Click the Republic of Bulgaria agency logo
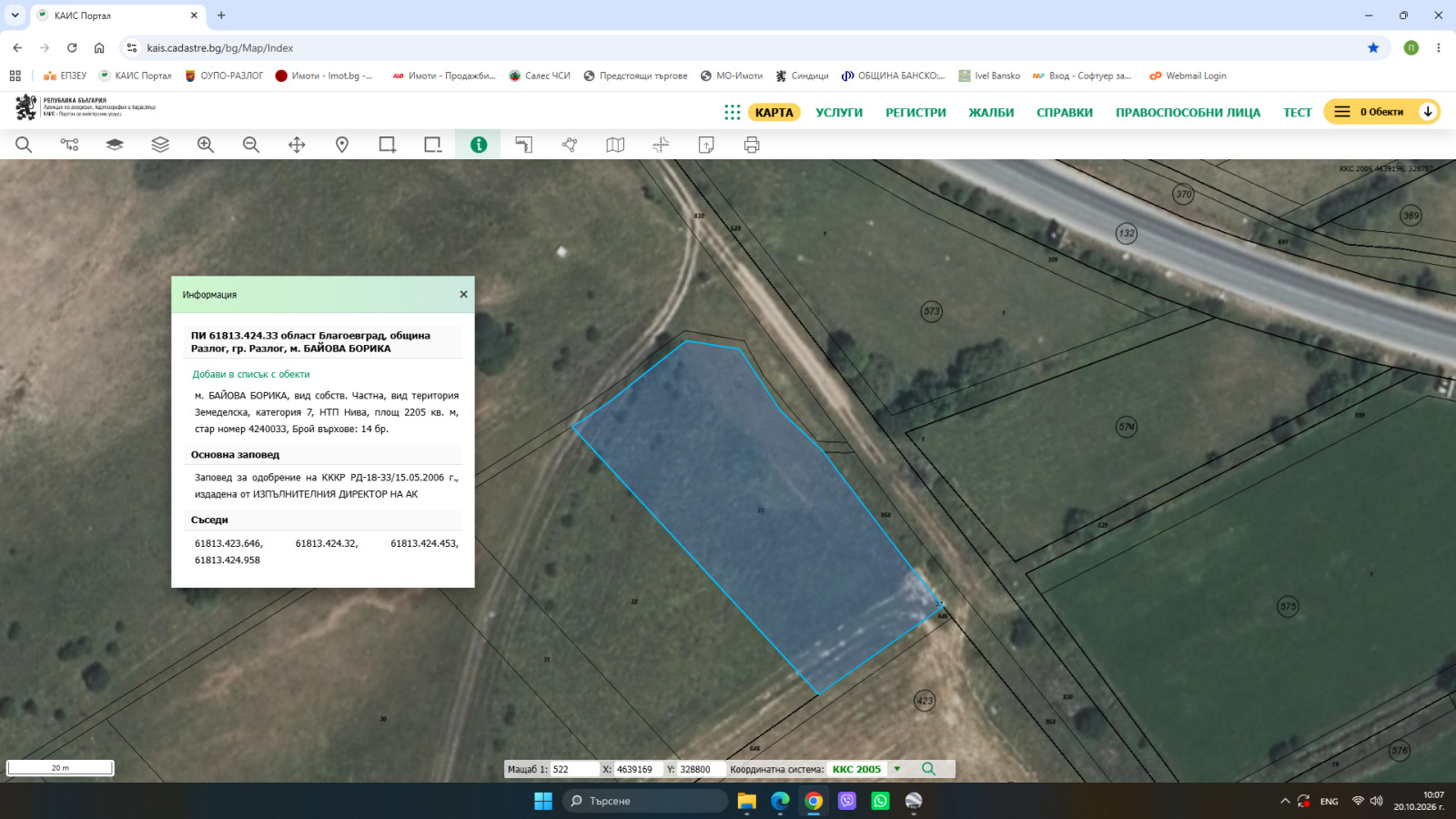 (86, 107)
